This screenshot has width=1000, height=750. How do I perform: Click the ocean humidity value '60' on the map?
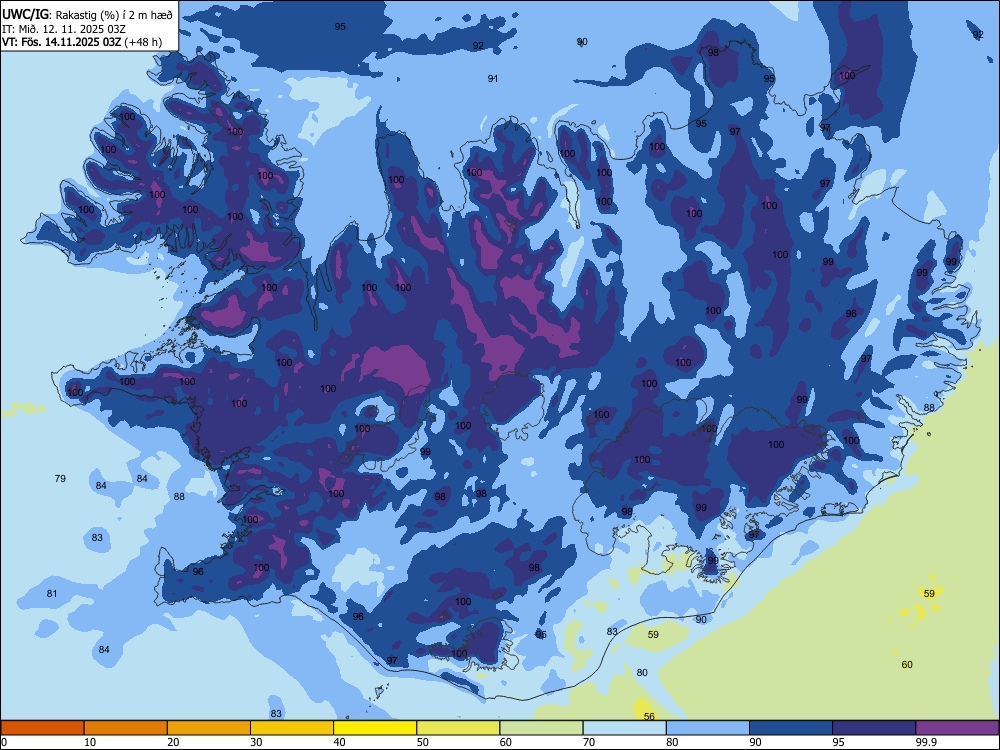pos(907,665)
